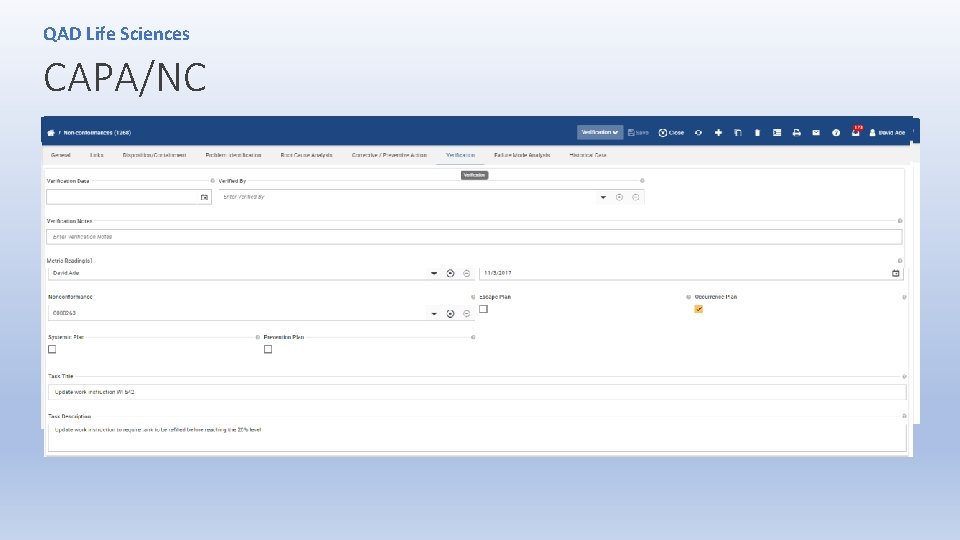This screenshot has width=960, height=540.
Task: Click the minus icon in David Ade row
Action: click(x=467, y=273)
